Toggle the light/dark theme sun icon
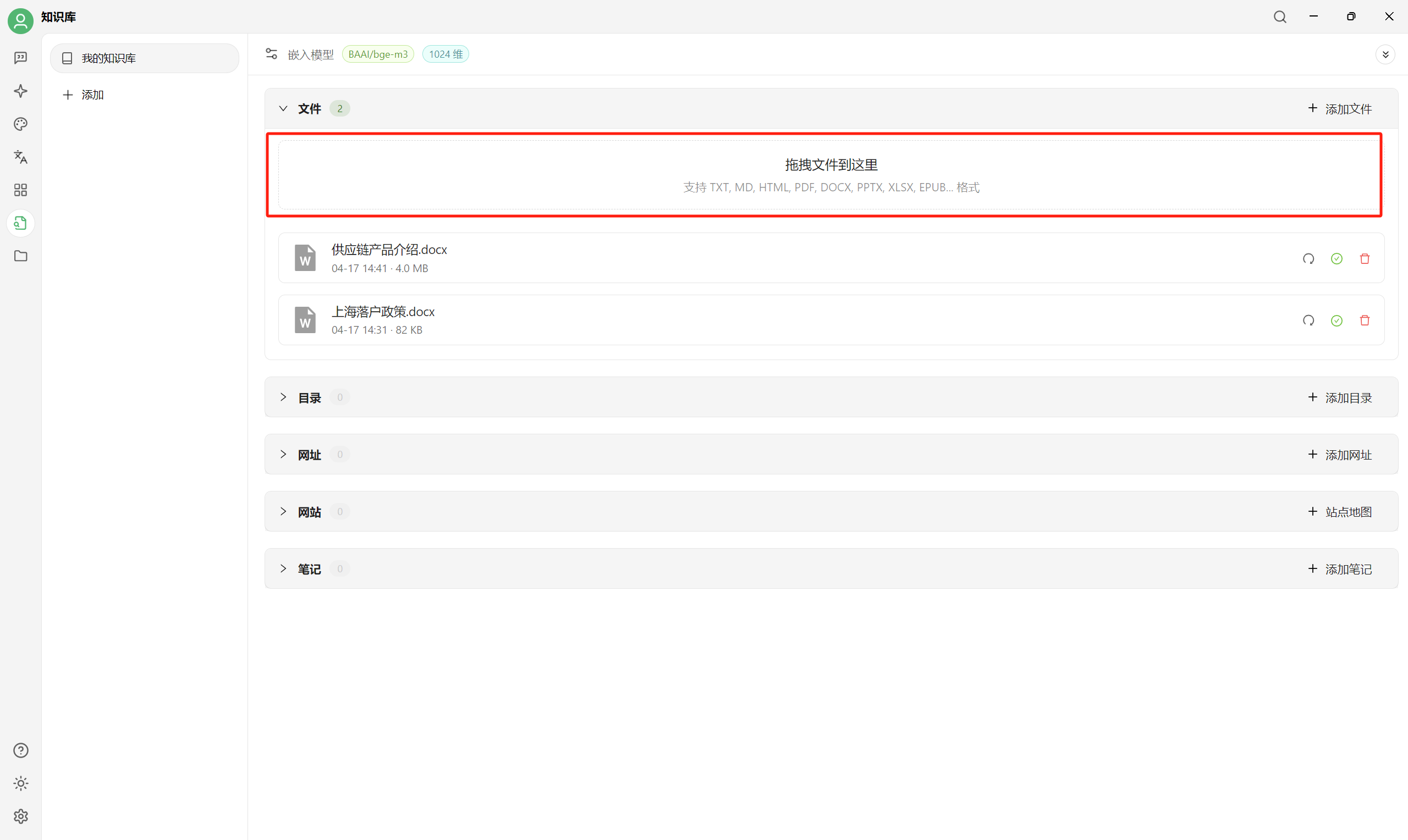The image size is (1408, 840). click(x=20, y=783)
